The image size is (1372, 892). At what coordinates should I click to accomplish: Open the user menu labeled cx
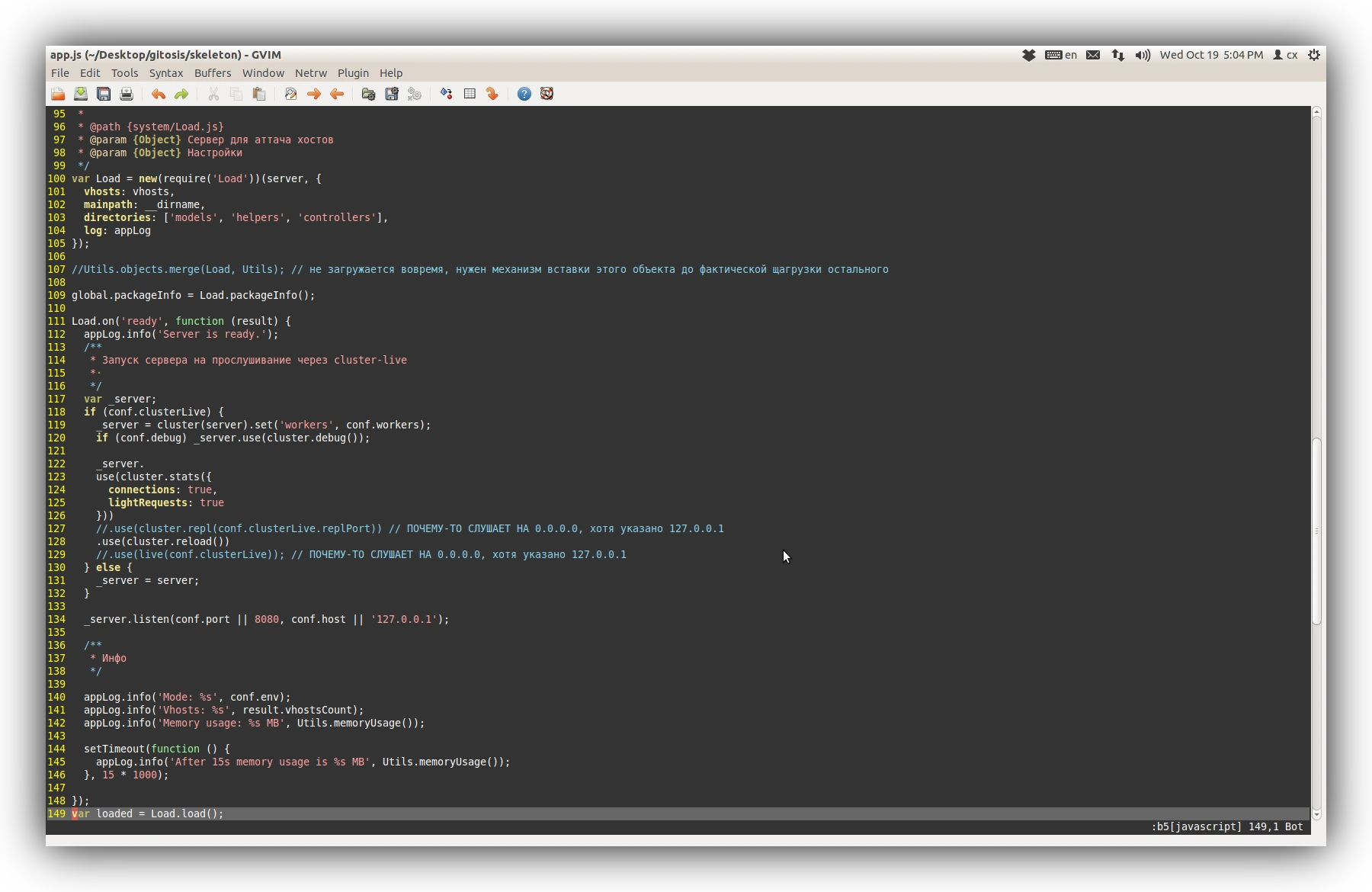coord(1285,55)
